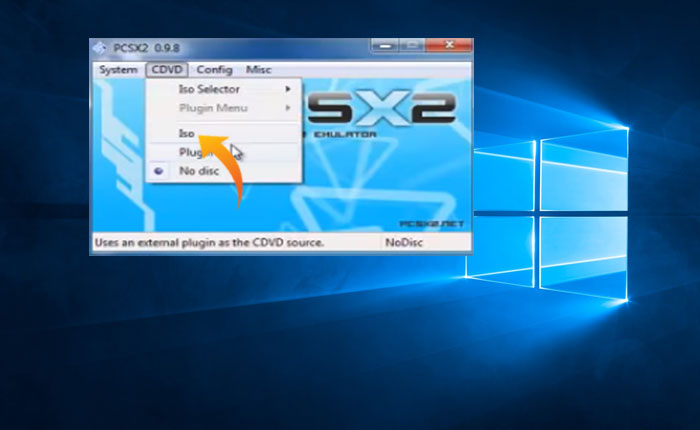Close the open CDVD menu in the menu bar
The image size is (700, 430).
click(x=167, y=70)
